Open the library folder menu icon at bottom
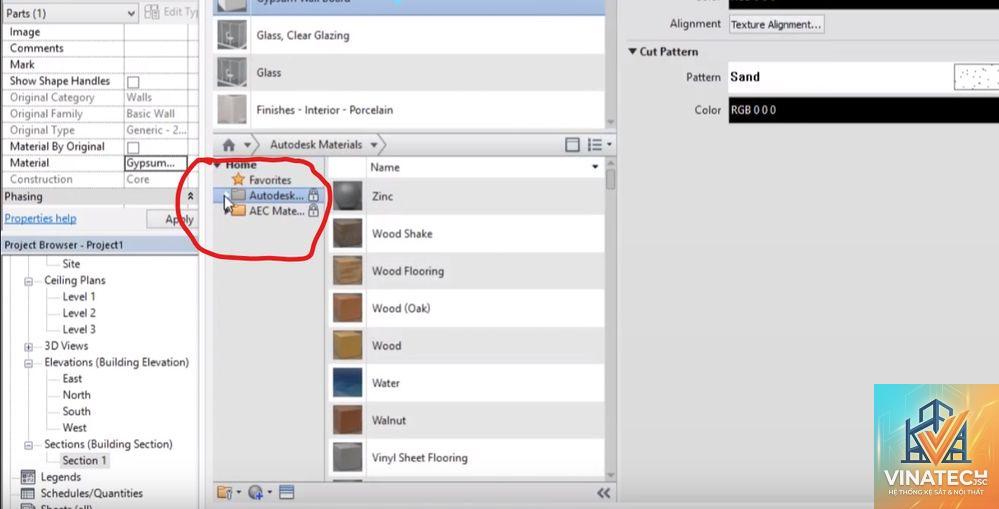Image resolution: width=999 pixels, height=509 pixels. [x=227, y=492]
